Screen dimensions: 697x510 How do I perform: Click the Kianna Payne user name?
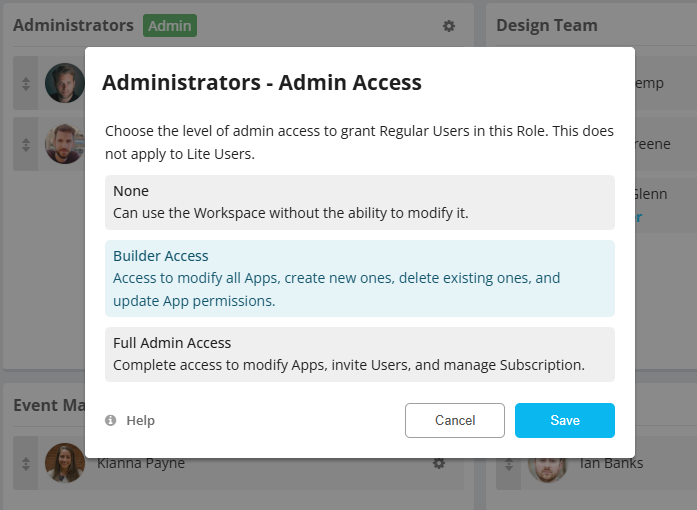point(141,463)
